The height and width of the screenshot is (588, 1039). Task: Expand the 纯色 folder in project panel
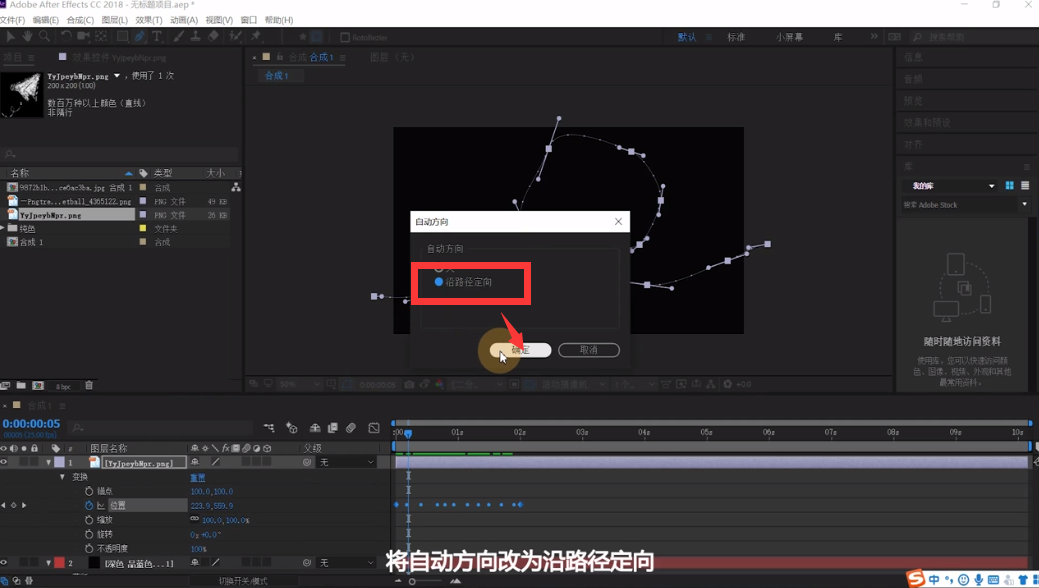coord(3,228)
